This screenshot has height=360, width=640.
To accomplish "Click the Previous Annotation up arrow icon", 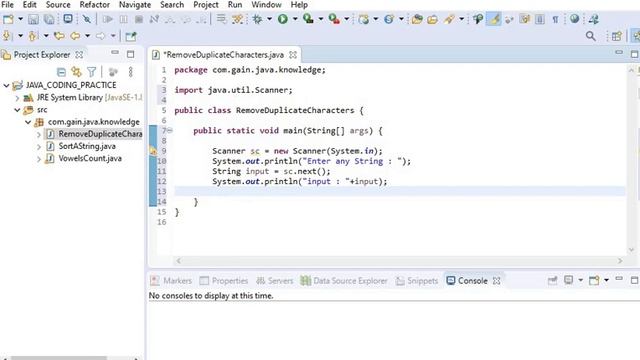I will [x=33, y=36].
